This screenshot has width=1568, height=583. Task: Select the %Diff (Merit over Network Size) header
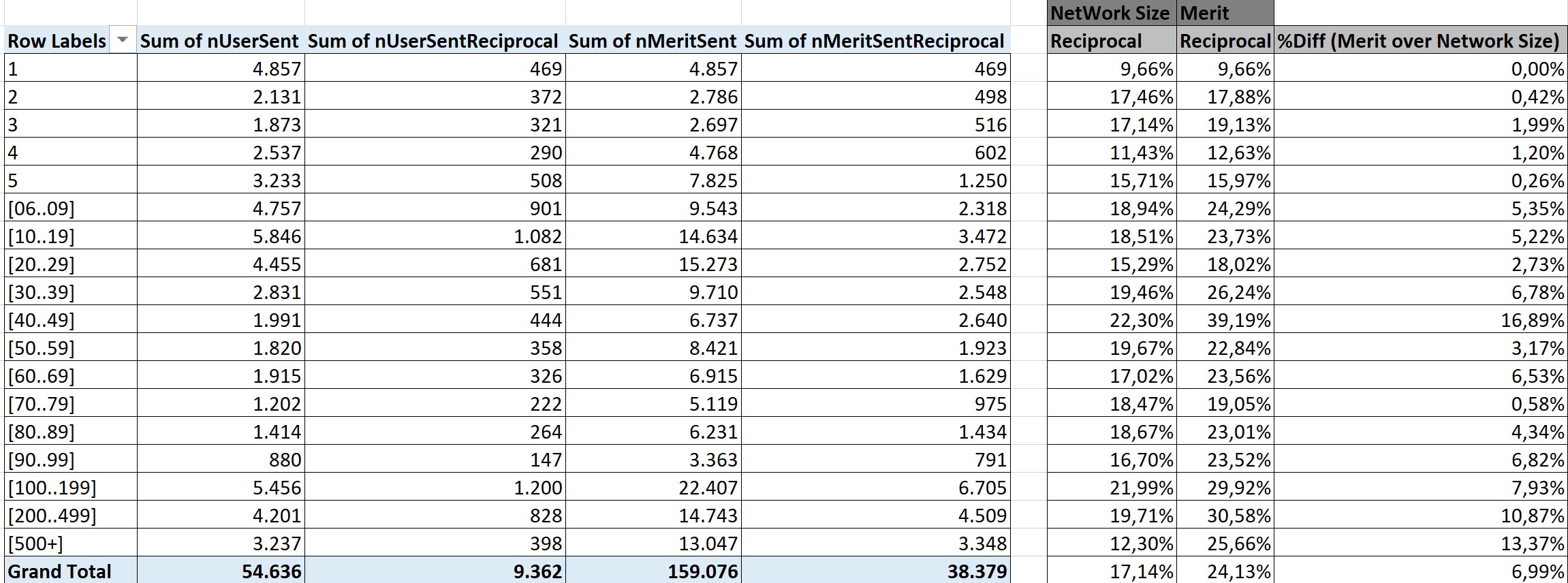click(x=1420, y=41)
